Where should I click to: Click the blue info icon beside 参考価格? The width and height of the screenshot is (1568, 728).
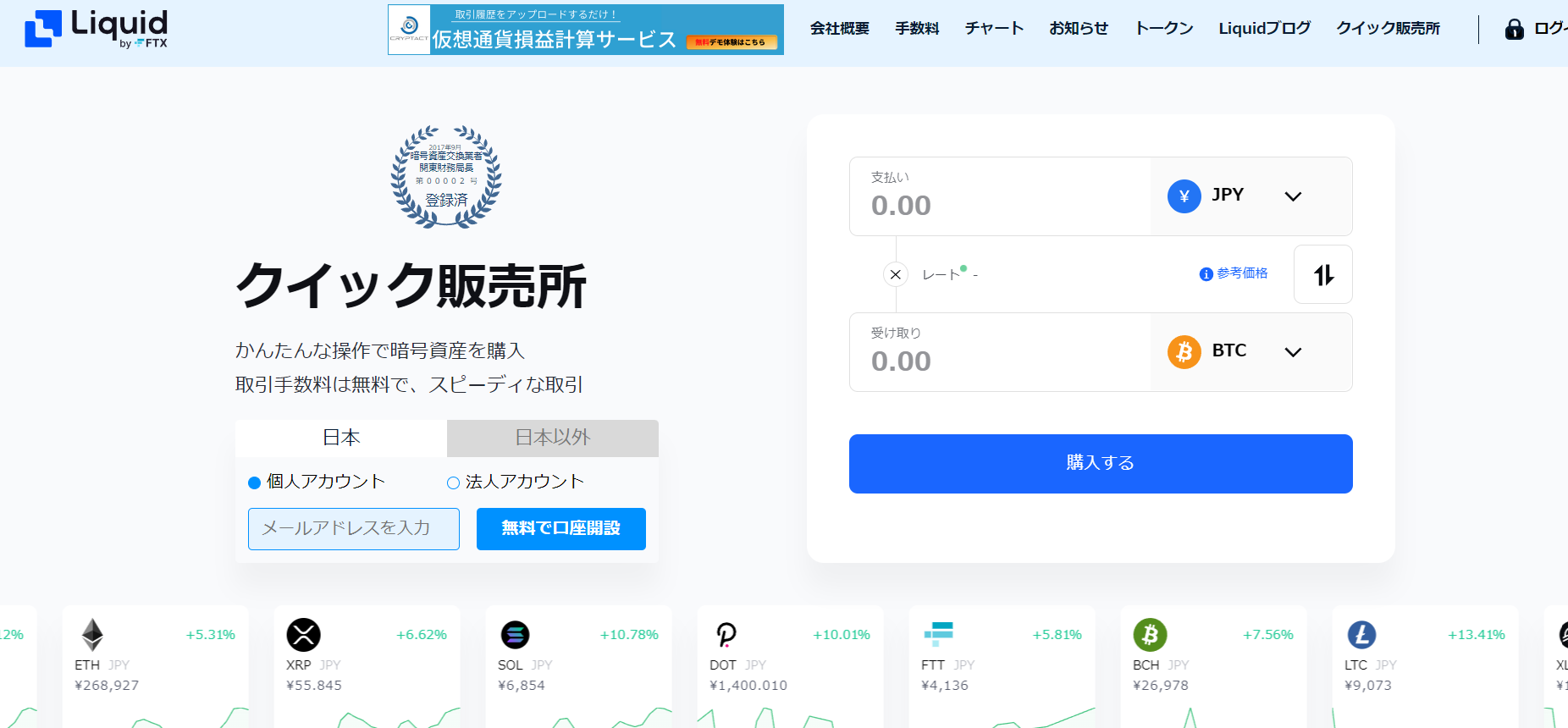click(1206, 274)
